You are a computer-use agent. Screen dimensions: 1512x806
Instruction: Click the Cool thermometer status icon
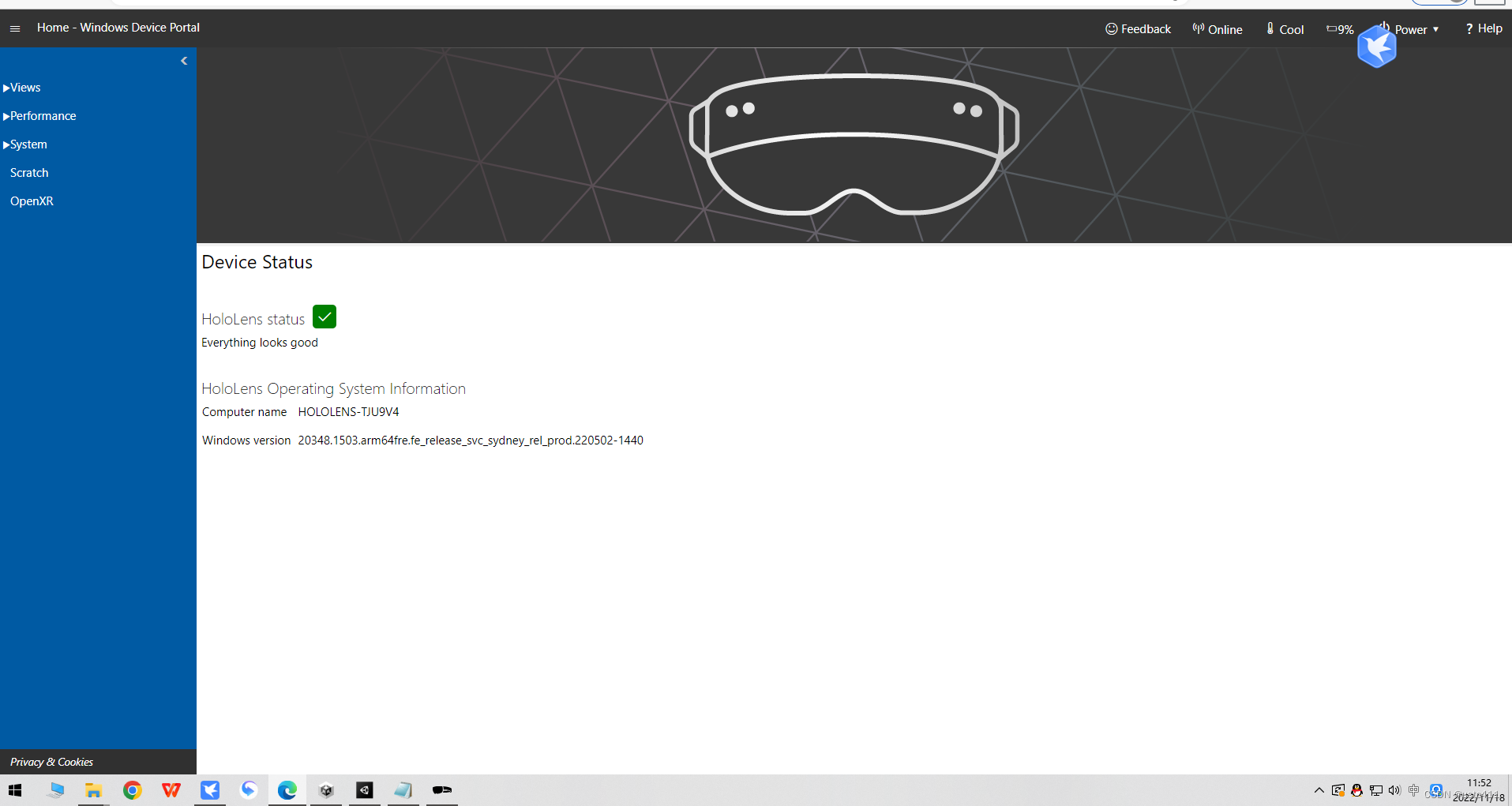click(x=1270, y=28)
